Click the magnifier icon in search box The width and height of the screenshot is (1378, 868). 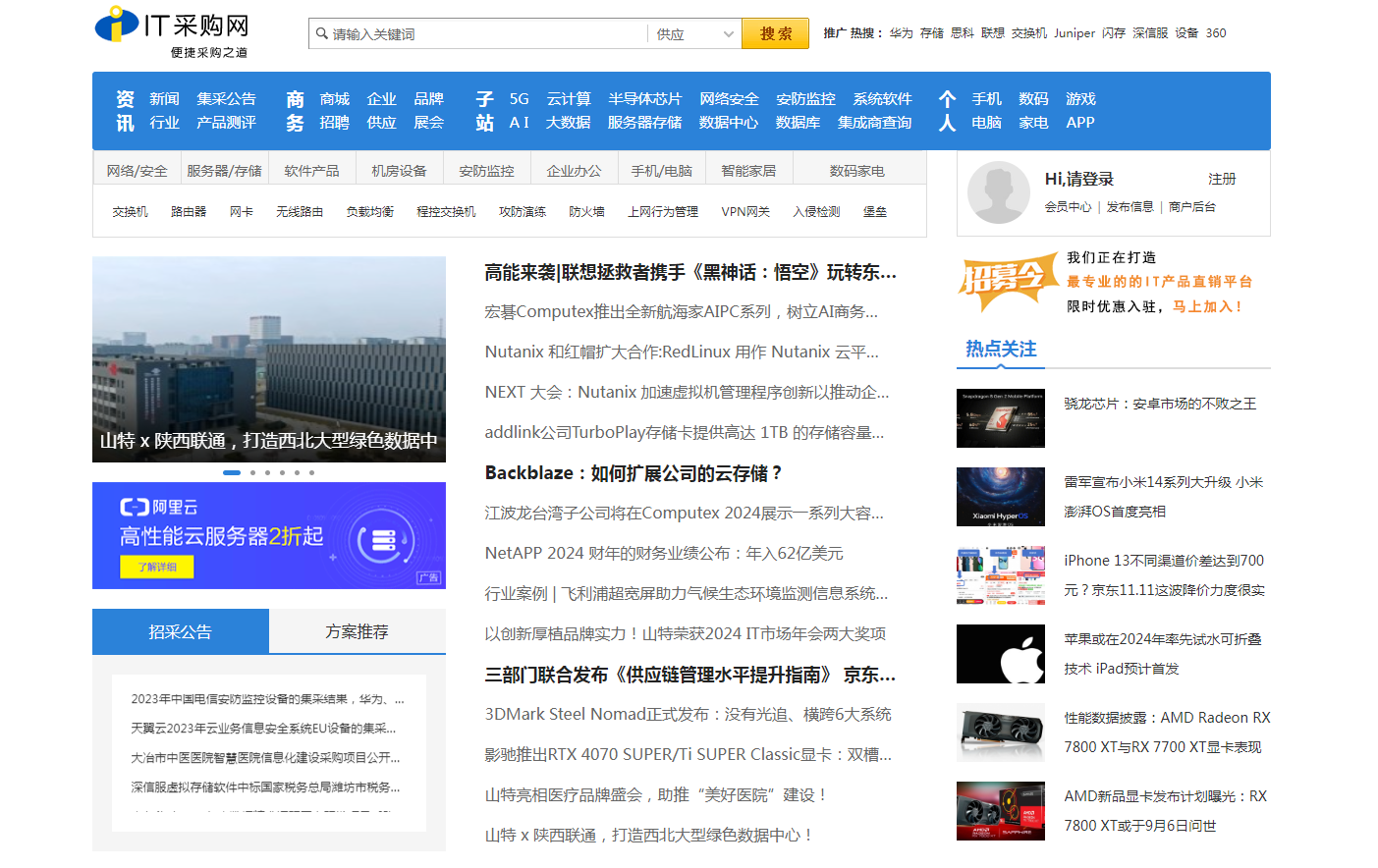coord(321,33)
